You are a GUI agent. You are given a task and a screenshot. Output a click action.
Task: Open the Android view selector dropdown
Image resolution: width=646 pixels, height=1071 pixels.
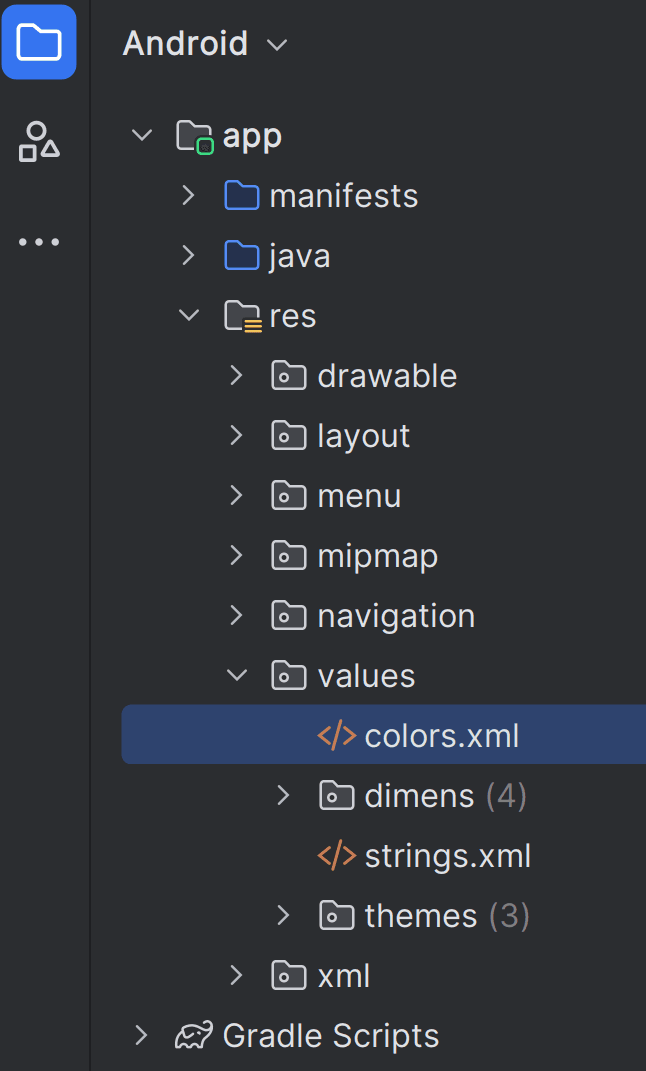[x=205, y=44]
